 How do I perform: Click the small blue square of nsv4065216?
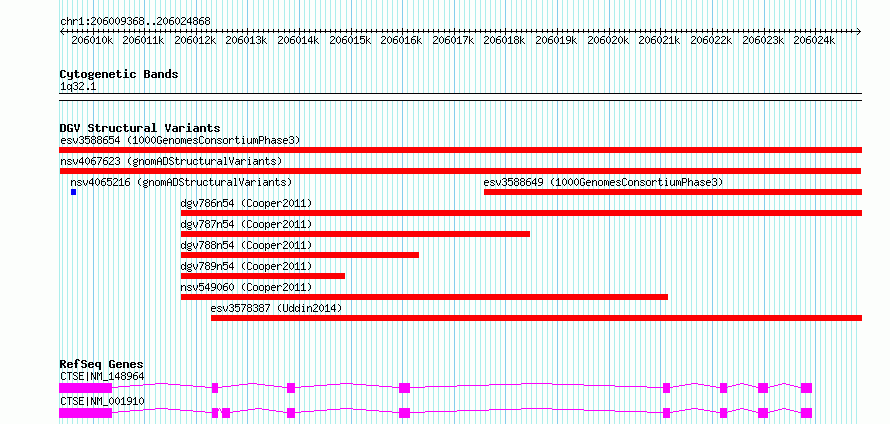click(73, 192)
